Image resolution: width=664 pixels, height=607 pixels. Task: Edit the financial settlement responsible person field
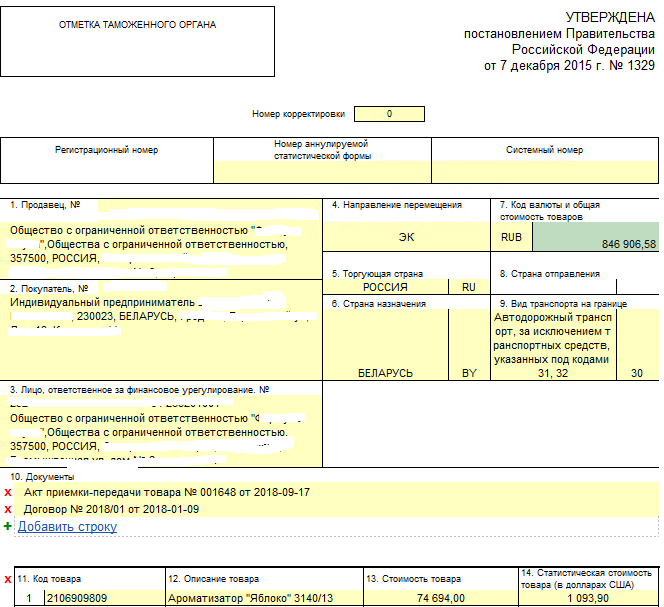click(x=161, y=431)
